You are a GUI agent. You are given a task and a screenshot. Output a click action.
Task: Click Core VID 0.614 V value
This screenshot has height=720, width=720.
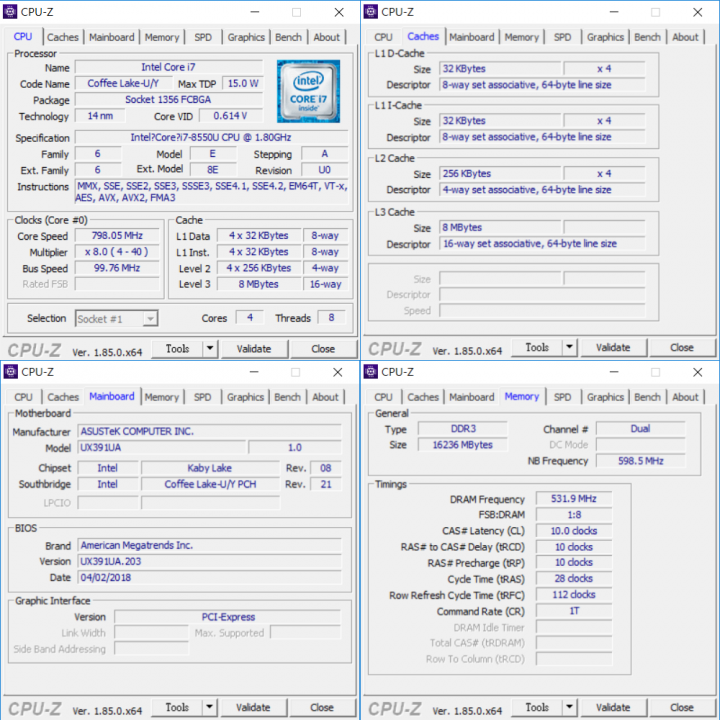coord(231,116)
